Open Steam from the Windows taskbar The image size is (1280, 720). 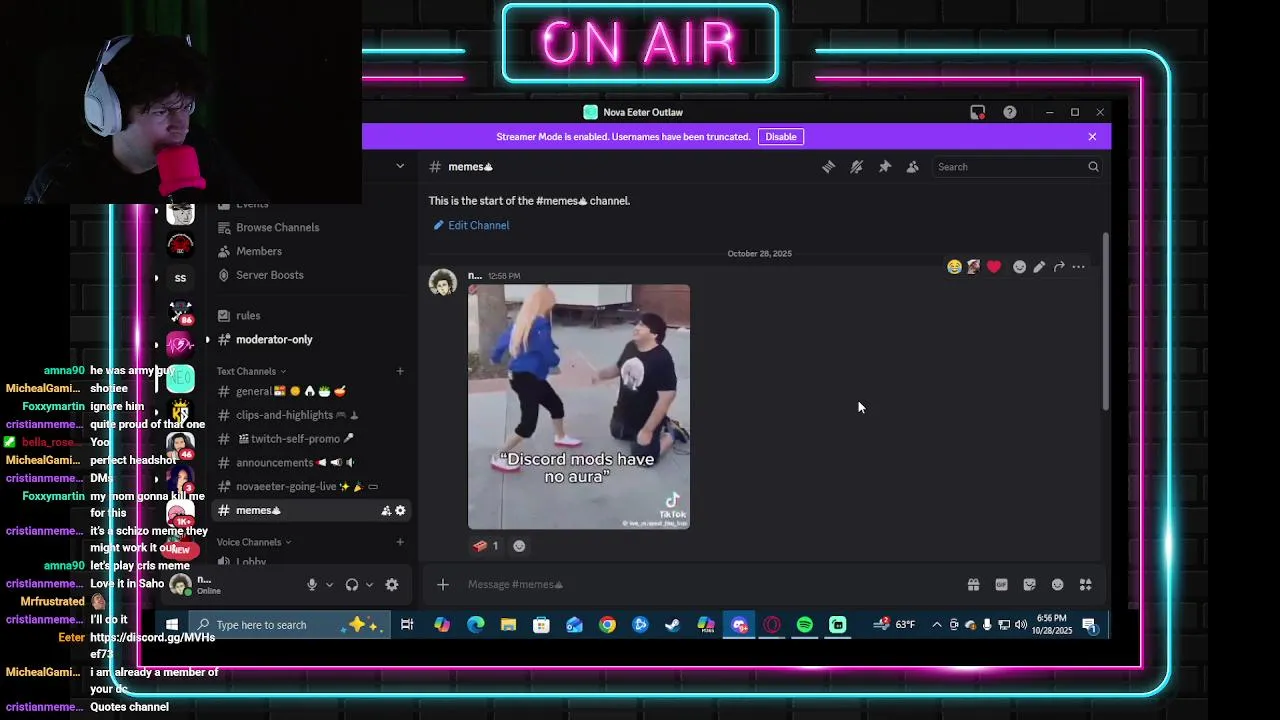pos(673,625)
